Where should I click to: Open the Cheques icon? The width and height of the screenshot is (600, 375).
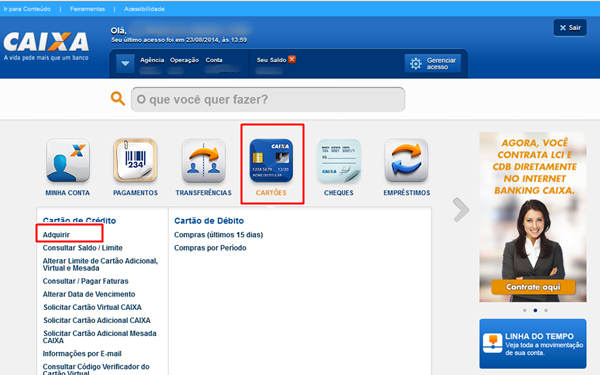[x=339, y=161]
